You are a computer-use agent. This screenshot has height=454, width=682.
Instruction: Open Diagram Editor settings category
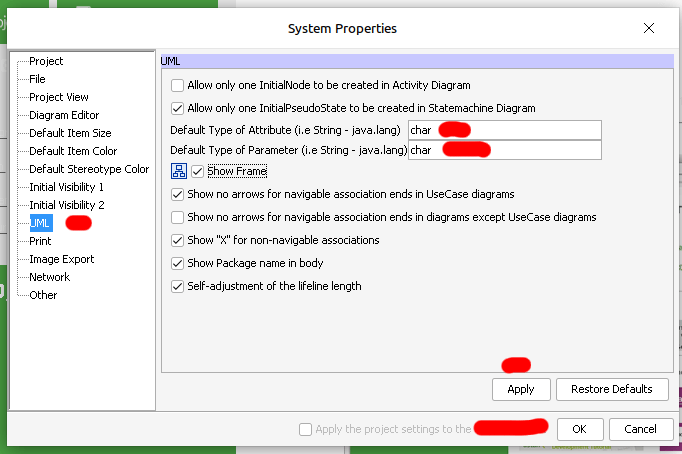tap(64, 115)
